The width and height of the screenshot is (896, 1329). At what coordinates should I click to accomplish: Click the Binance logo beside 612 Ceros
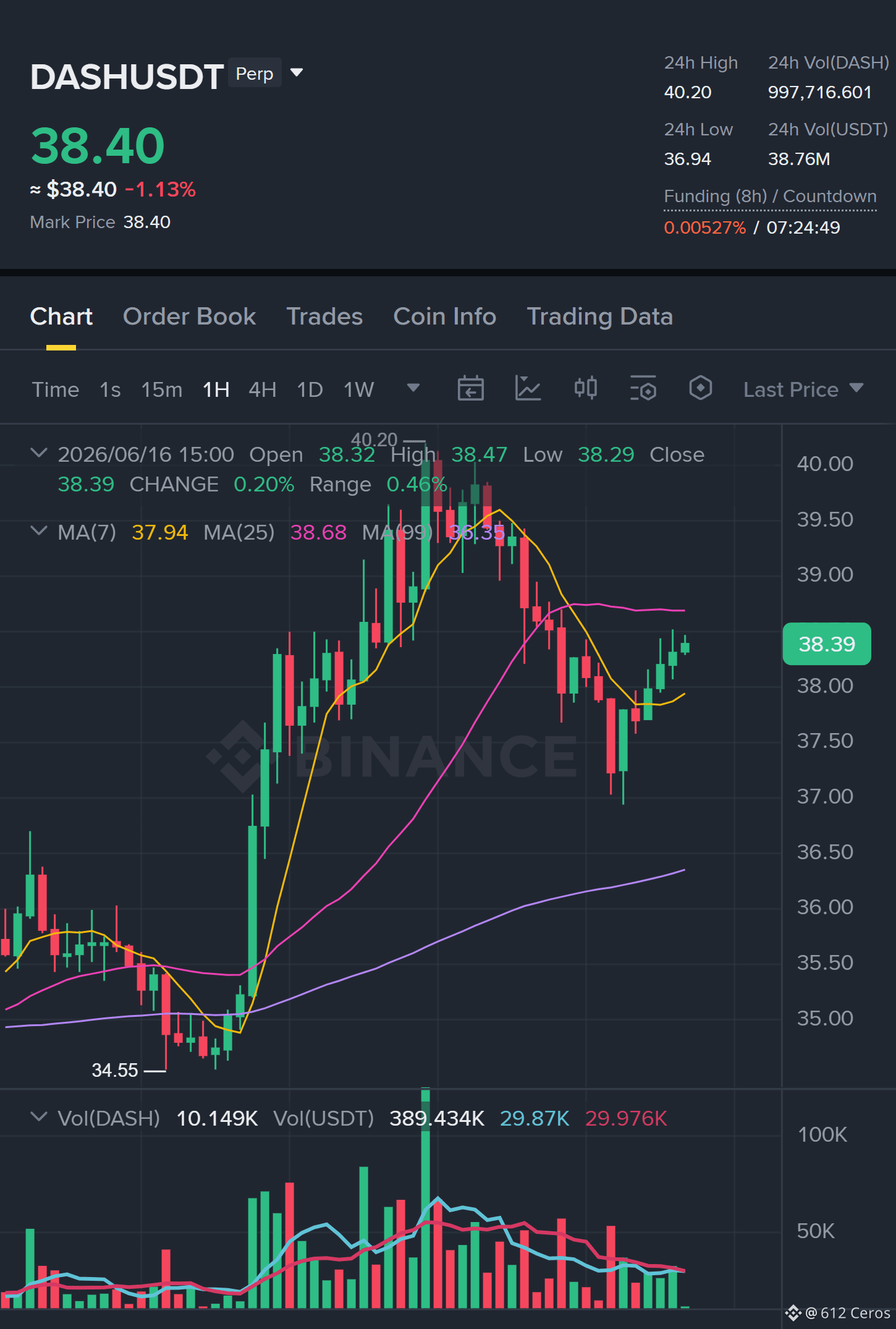(x=793, y=1312)
